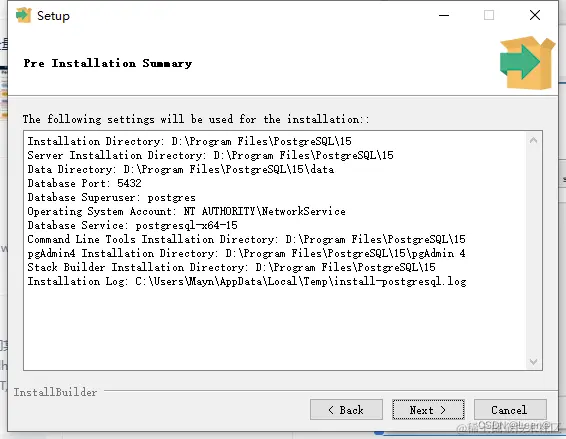This screenshot has height=439, width=566.
Task: Click the Database Superuser postgres line
Action: tap(112, 197)
